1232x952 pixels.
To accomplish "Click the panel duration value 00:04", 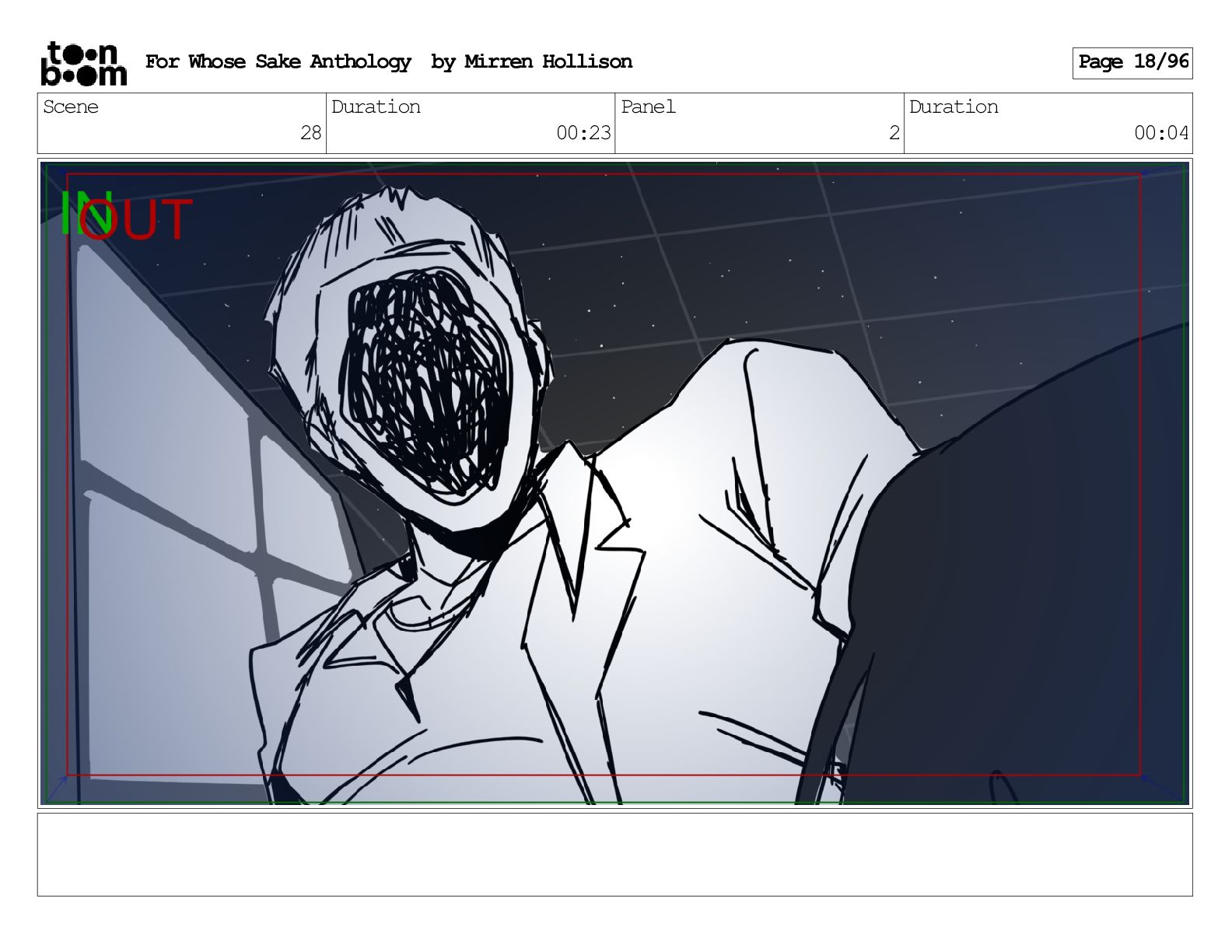I will (x=1161, y=133).
